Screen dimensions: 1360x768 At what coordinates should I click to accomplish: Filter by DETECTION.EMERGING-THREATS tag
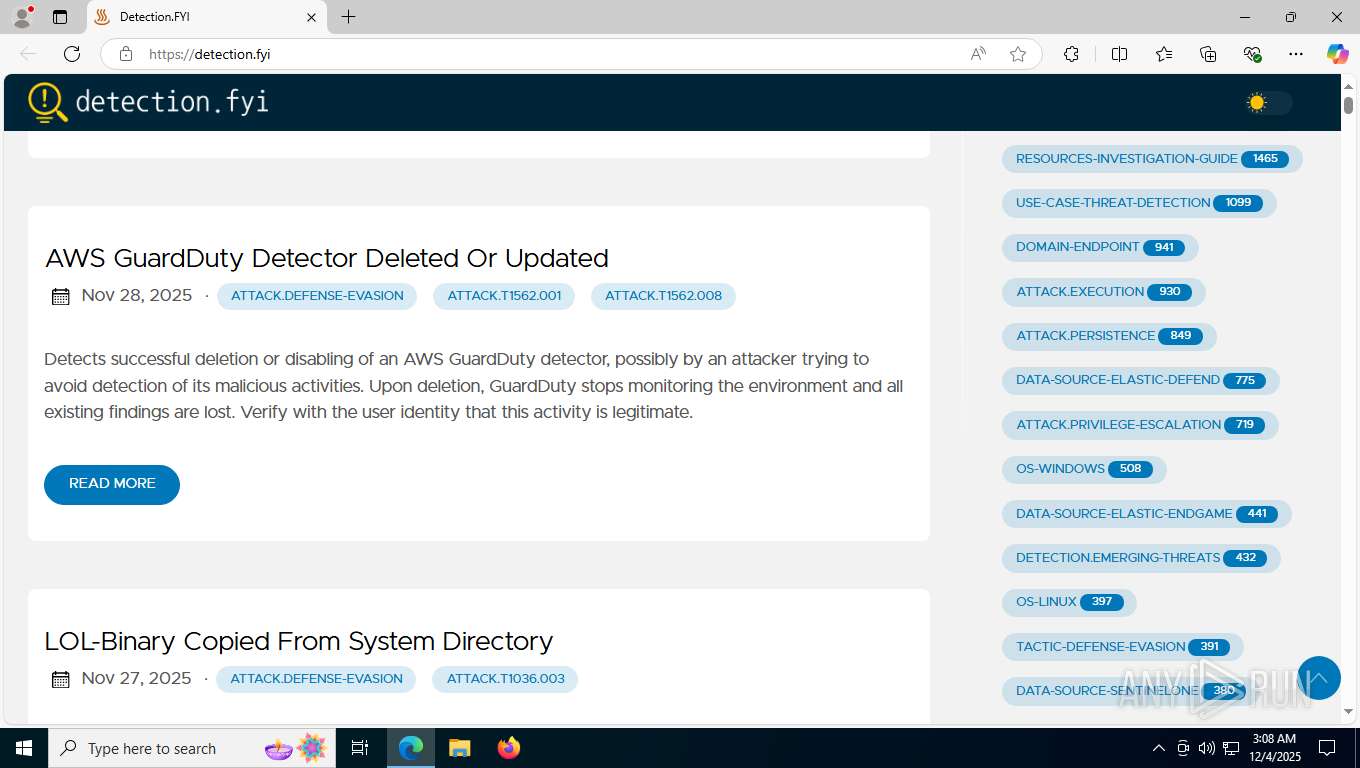1141,558
